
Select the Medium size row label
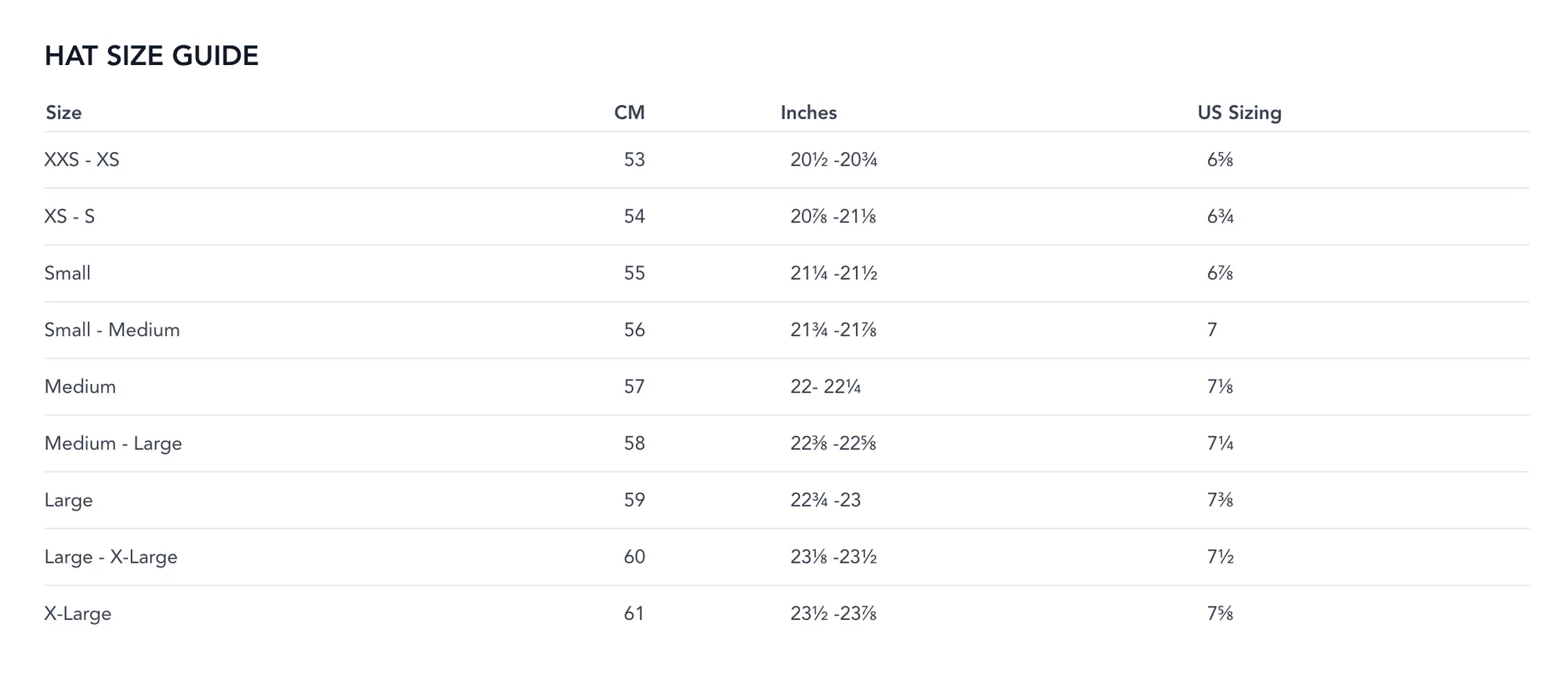tap(80, 386)
